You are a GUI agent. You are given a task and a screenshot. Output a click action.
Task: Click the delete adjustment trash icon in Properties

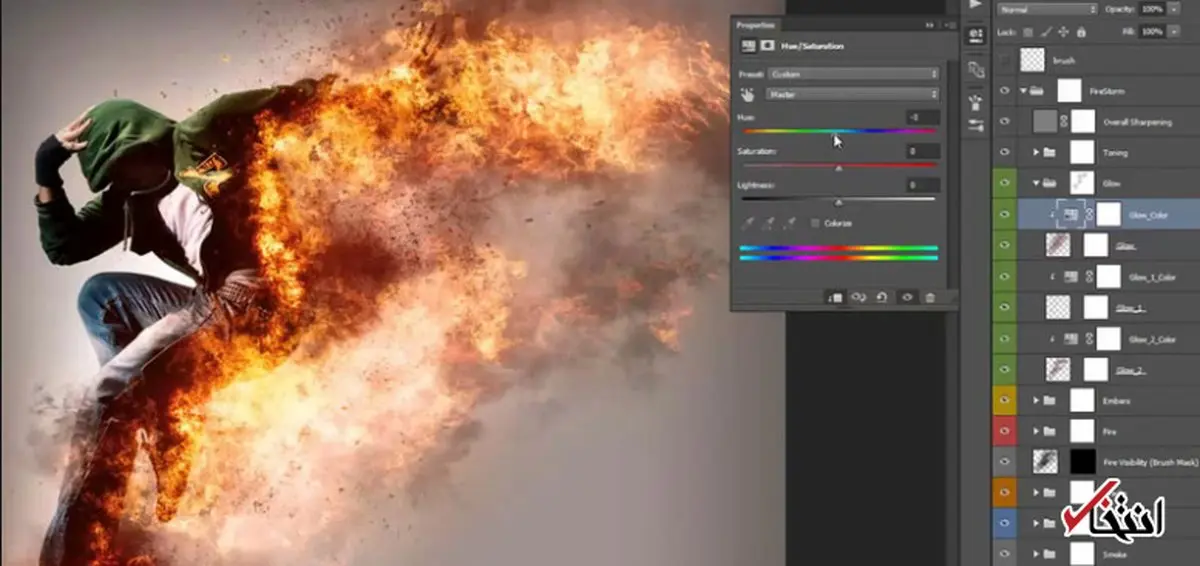coord(930,297)
